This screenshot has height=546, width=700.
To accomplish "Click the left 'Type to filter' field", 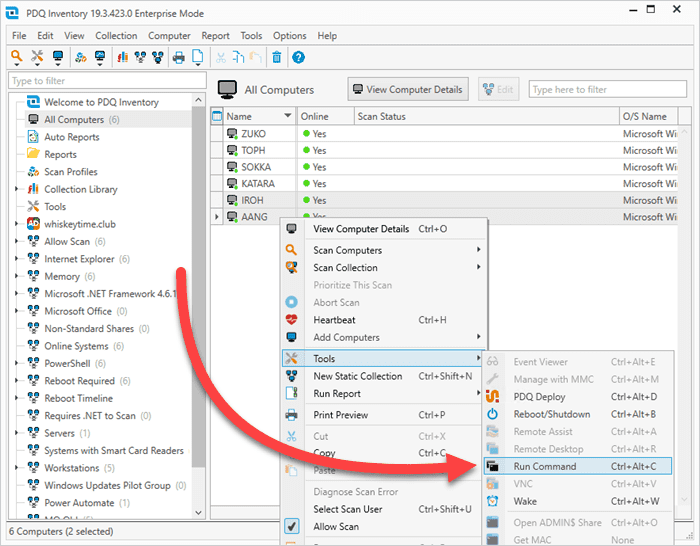I will coord(107,81).
